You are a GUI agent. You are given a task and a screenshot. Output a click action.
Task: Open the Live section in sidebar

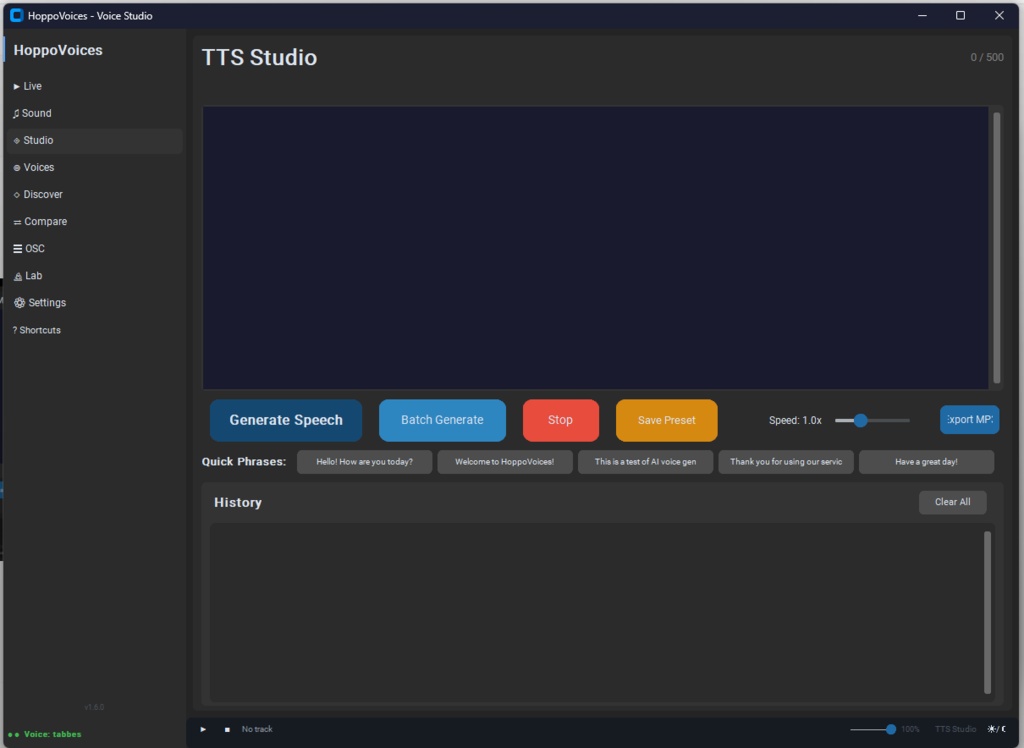click(x=95, y=86)
